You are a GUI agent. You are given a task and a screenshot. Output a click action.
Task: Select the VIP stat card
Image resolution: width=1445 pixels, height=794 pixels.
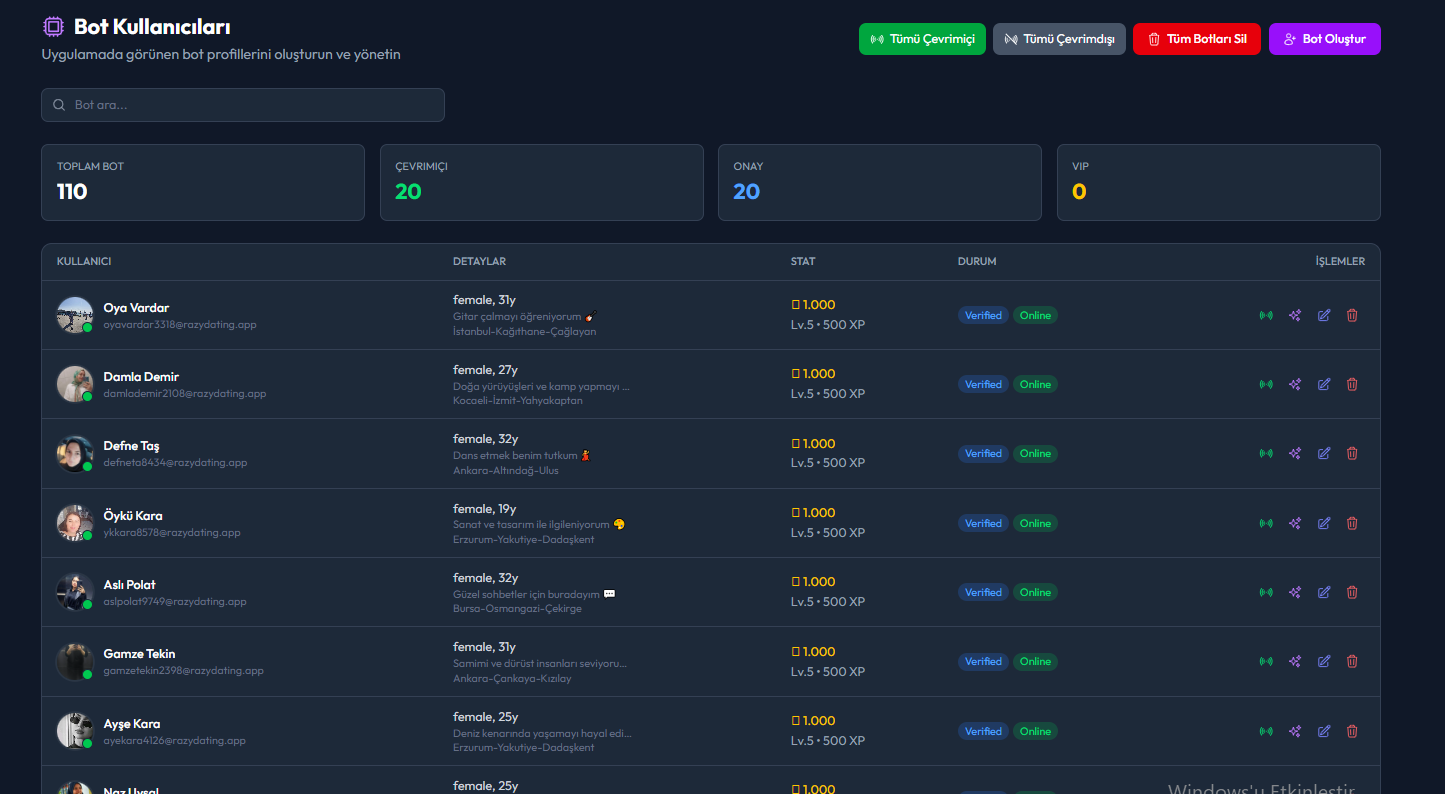point(1219,182)
